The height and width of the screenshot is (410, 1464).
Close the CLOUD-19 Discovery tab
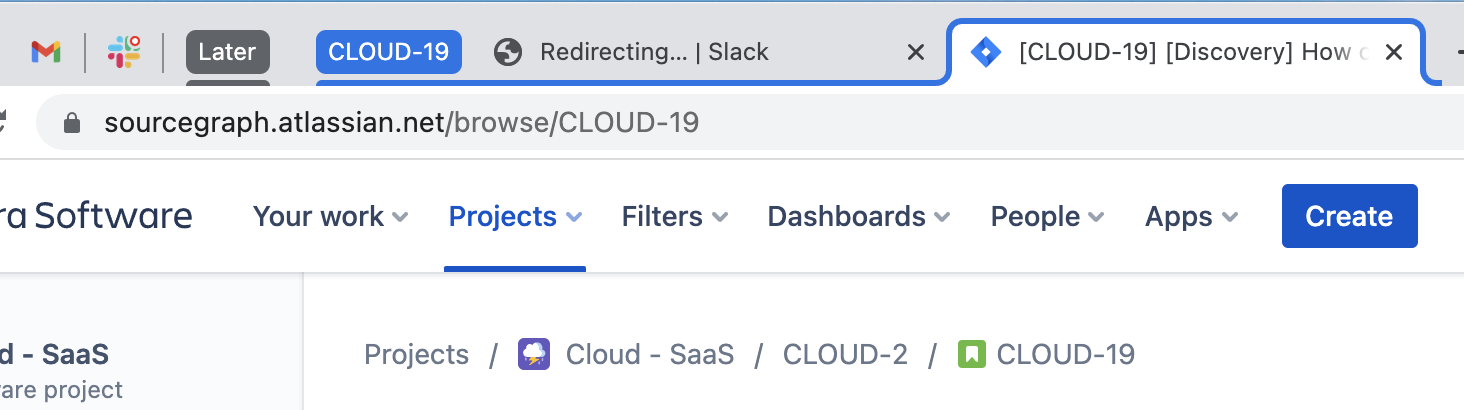[x=1393, y=52]
